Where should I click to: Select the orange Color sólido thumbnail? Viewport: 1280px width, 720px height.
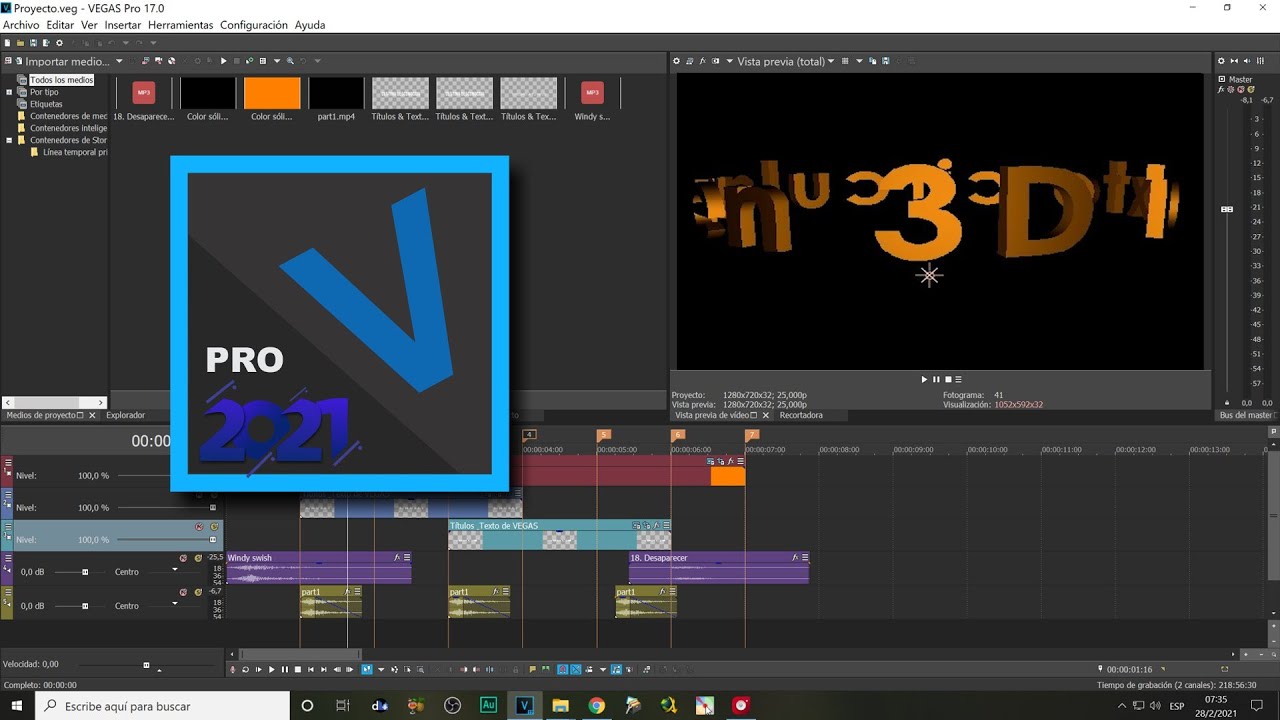coord(272,93)
